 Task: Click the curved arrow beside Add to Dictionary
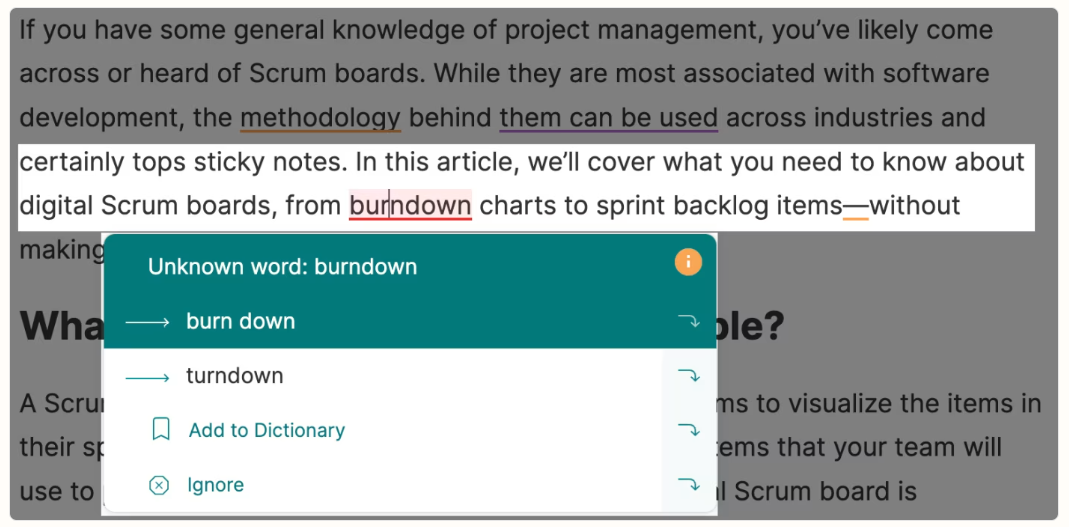click(x=689, y=430)
